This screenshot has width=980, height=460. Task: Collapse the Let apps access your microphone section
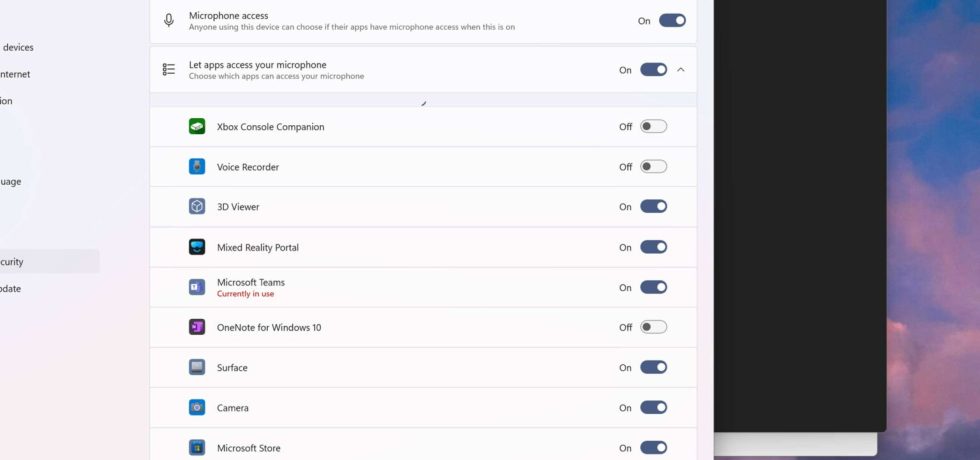coord(681,69)
